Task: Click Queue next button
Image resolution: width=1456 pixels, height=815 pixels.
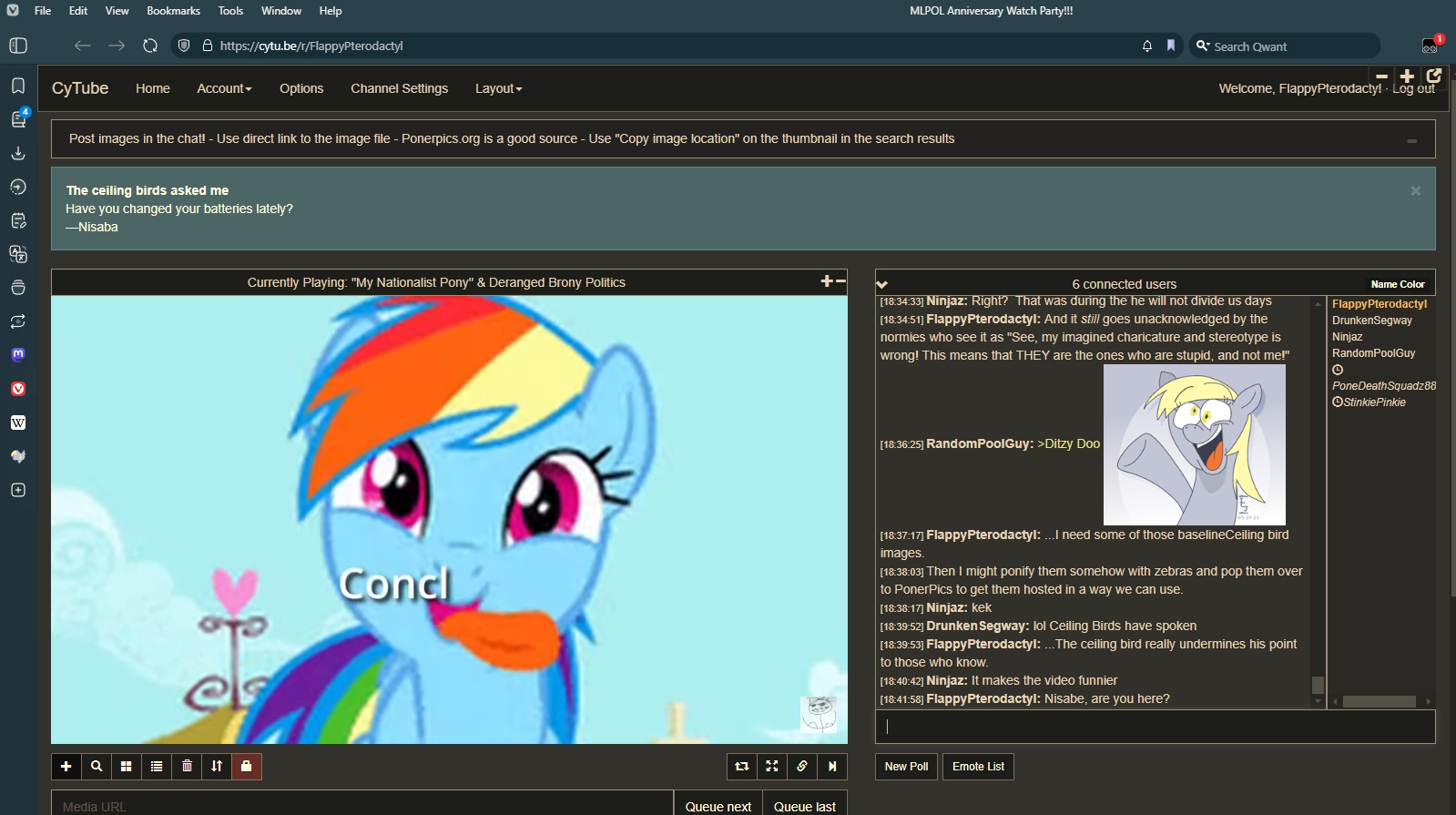Action: [718, 805]
